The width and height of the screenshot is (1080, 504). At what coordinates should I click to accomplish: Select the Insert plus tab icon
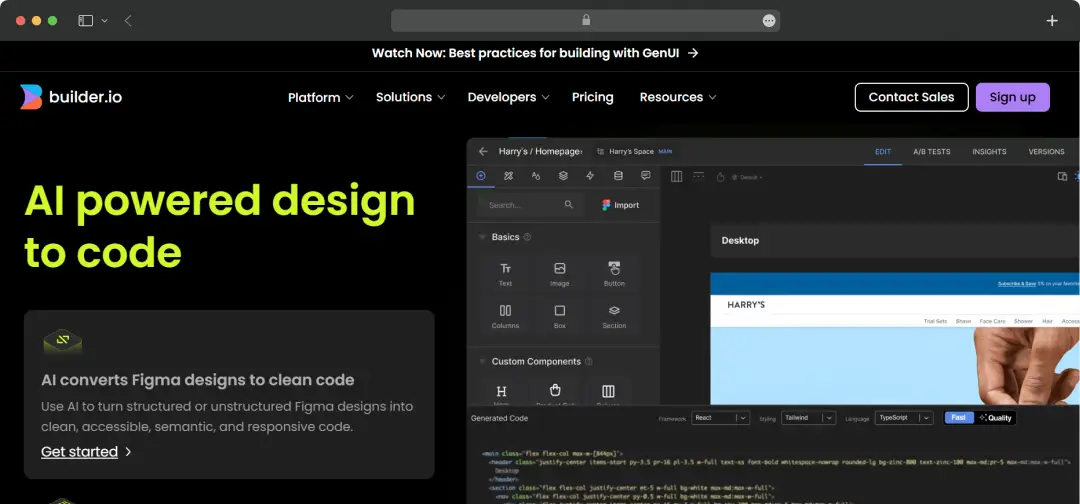[x=481, y=176]
